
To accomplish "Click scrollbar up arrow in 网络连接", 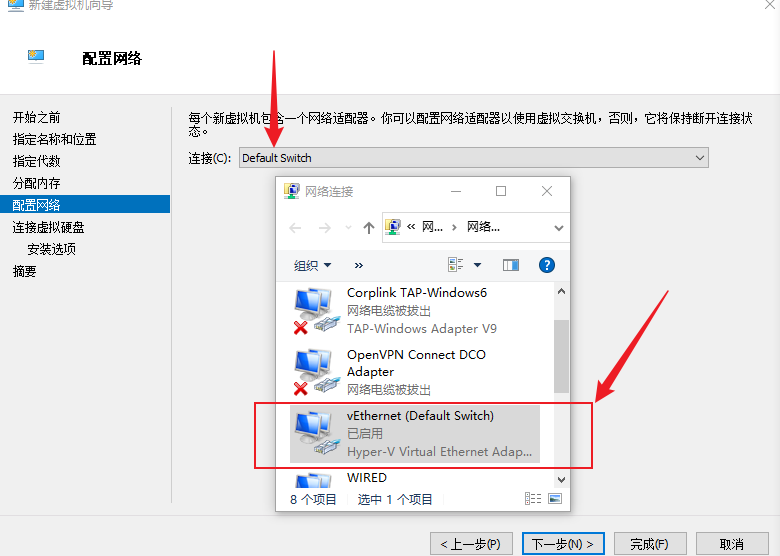I will point(562,291).
